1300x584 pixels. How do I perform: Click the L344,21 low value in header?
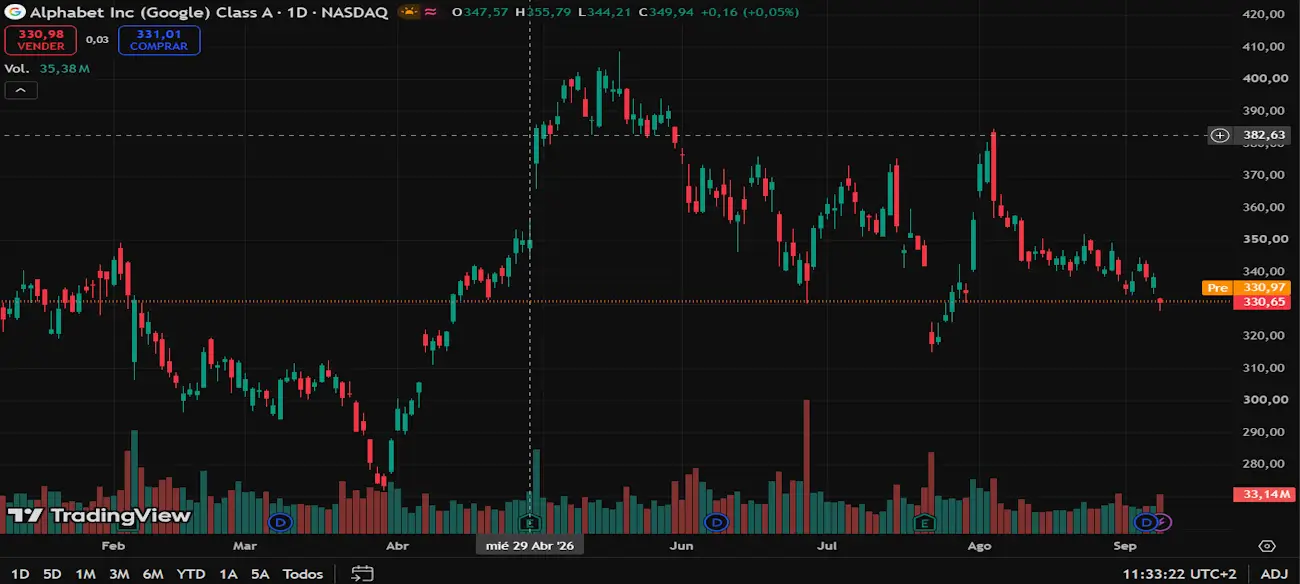[x=603, y=12]
